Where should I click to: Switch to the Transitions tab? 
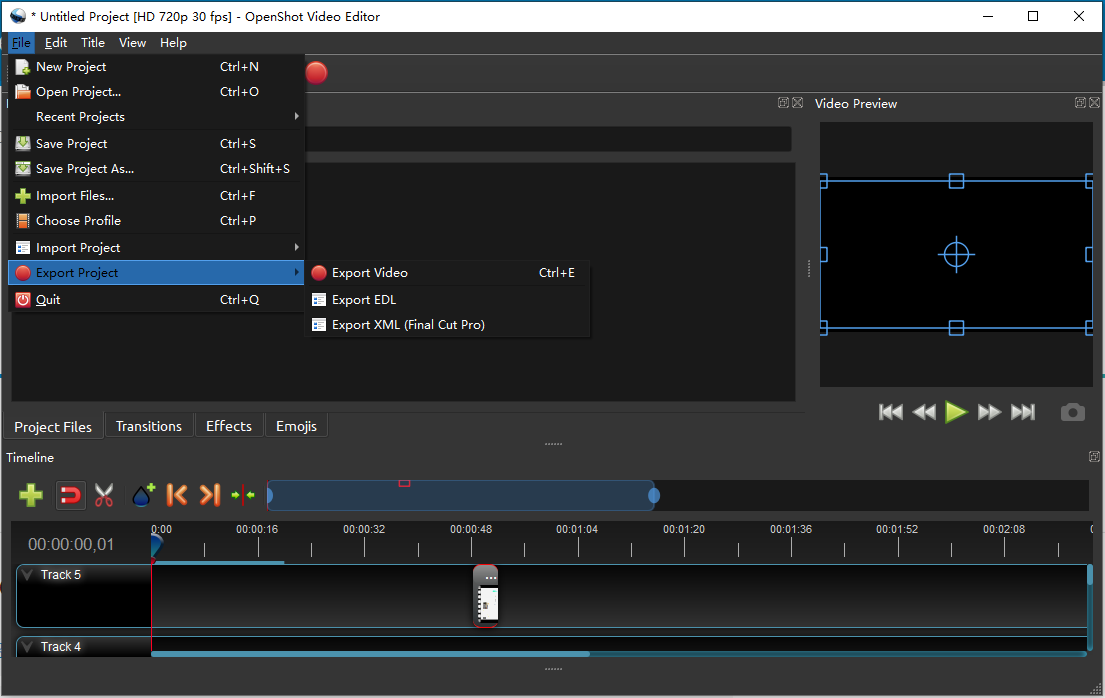pos(149,426)
